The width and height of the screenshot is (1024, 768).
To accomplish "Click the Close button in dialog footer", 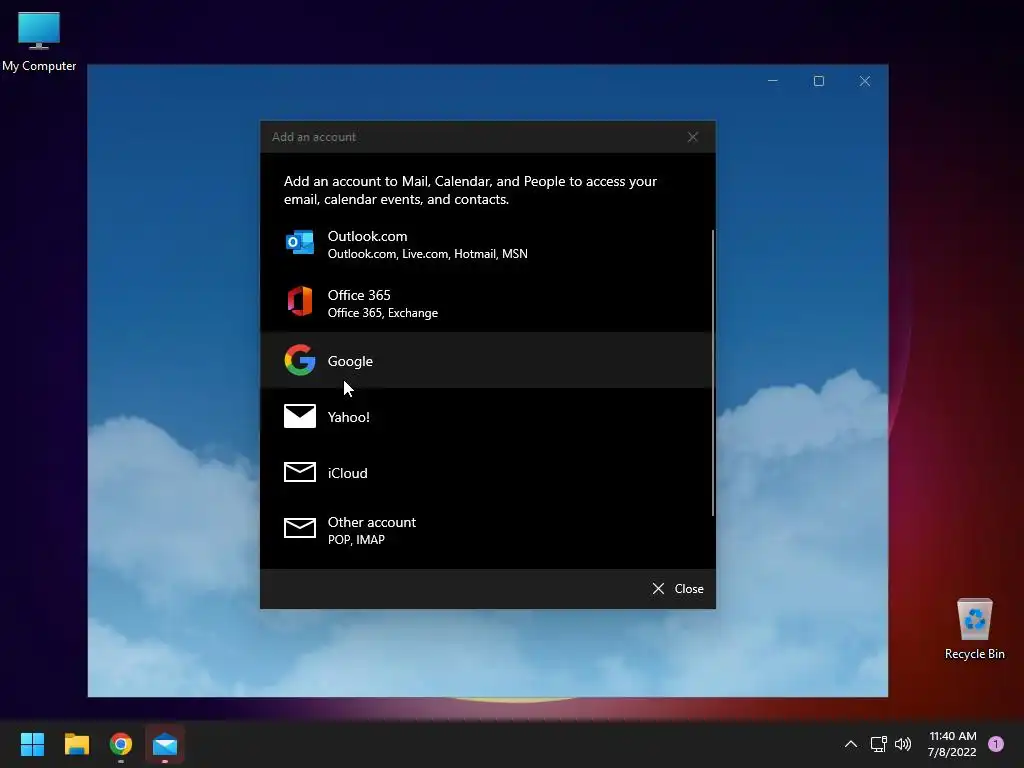I will (x=678, y=589).
